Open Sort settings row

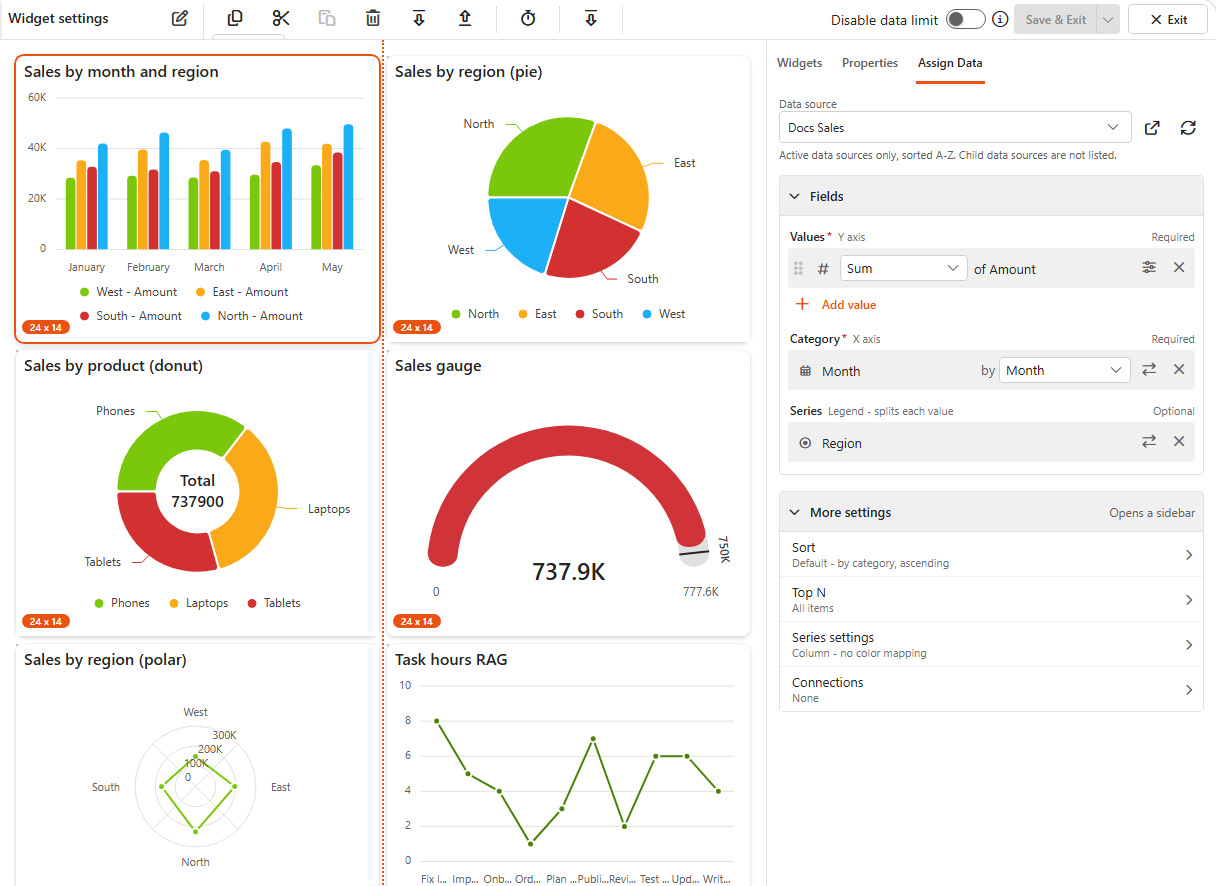point(991,555)
